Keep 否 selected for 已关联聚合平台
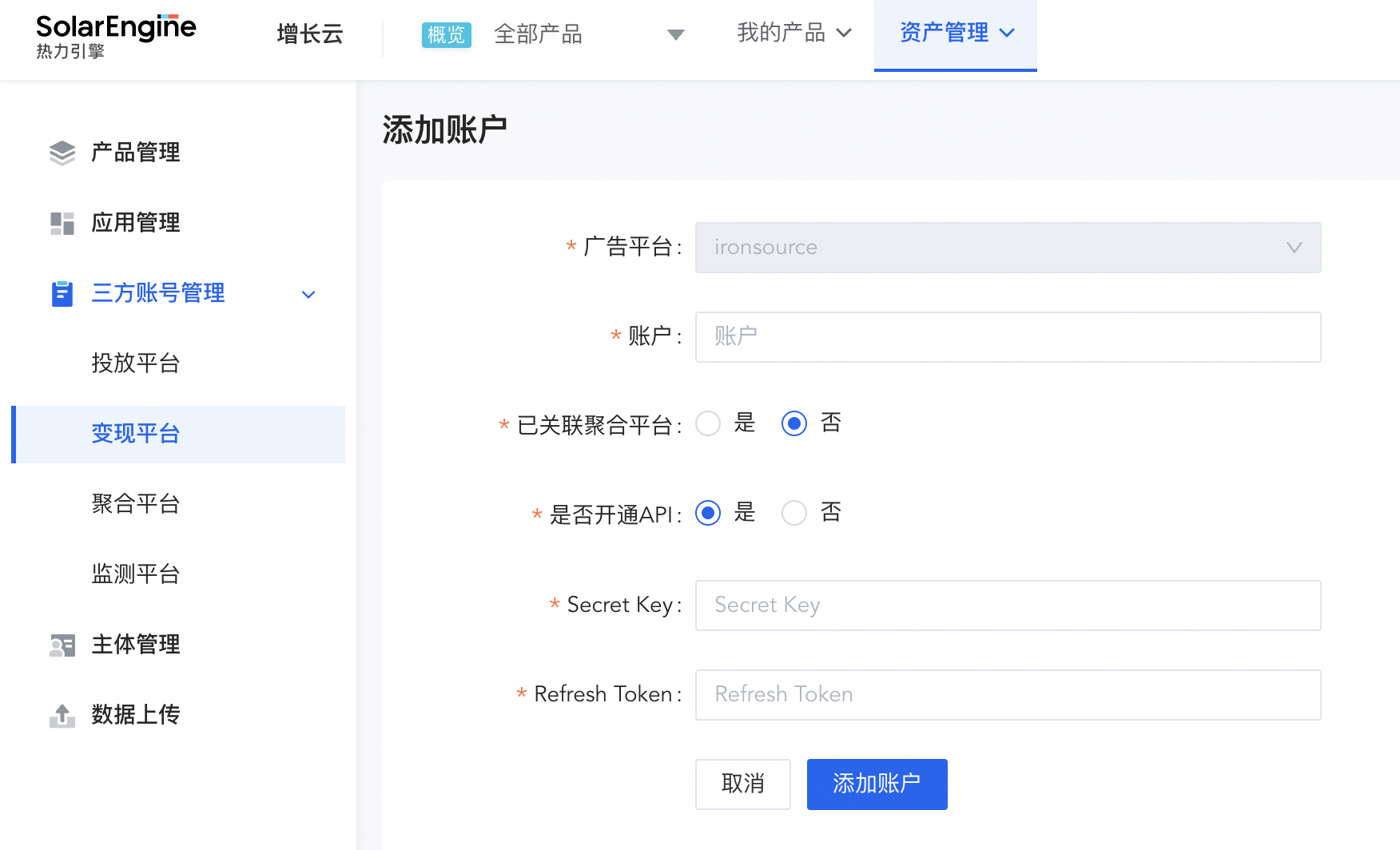Screen dimensions: 1400x850 click(x=793, y=423)
